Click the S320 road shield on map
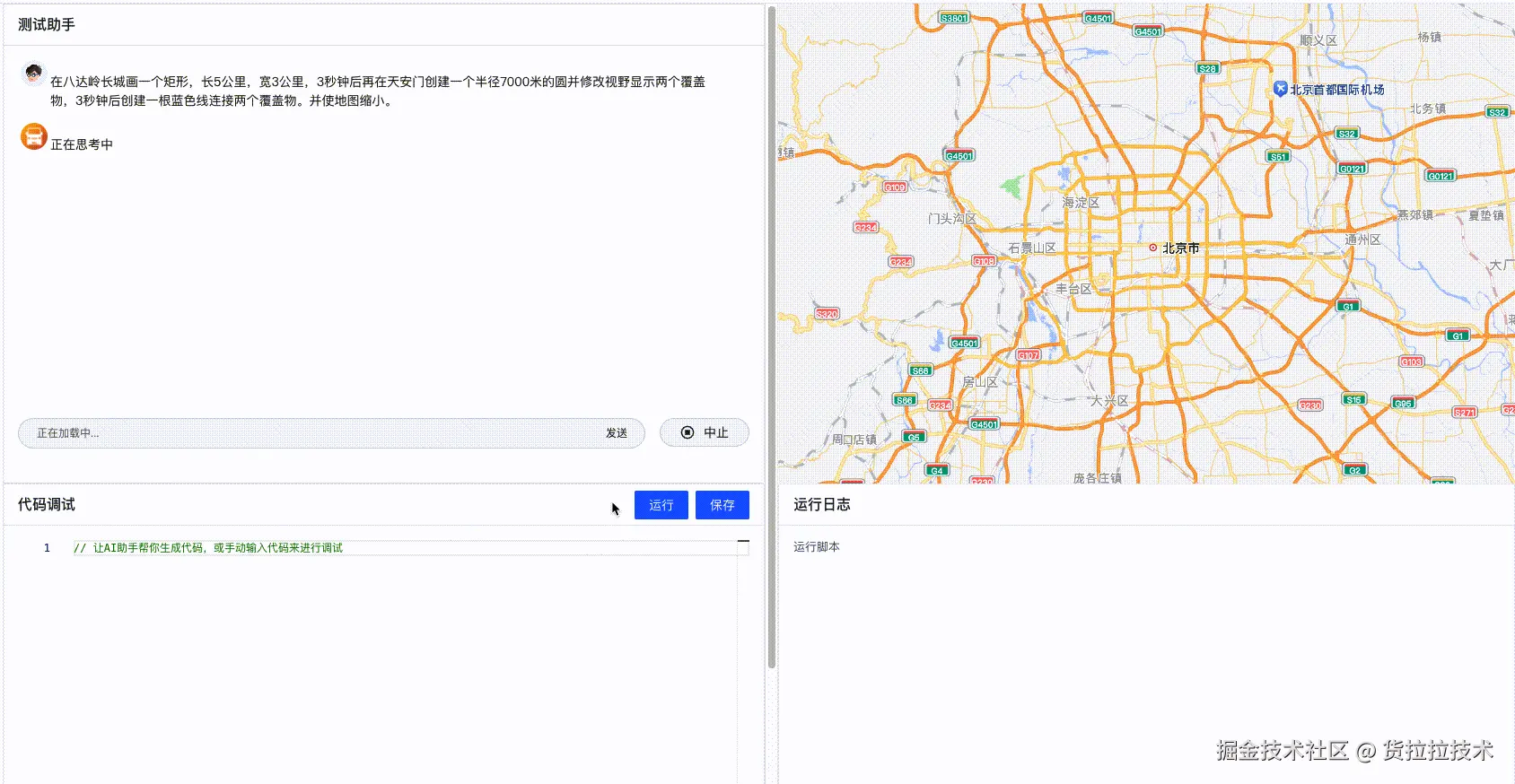This screenshot has height=784, width=1515. [827, 314]
